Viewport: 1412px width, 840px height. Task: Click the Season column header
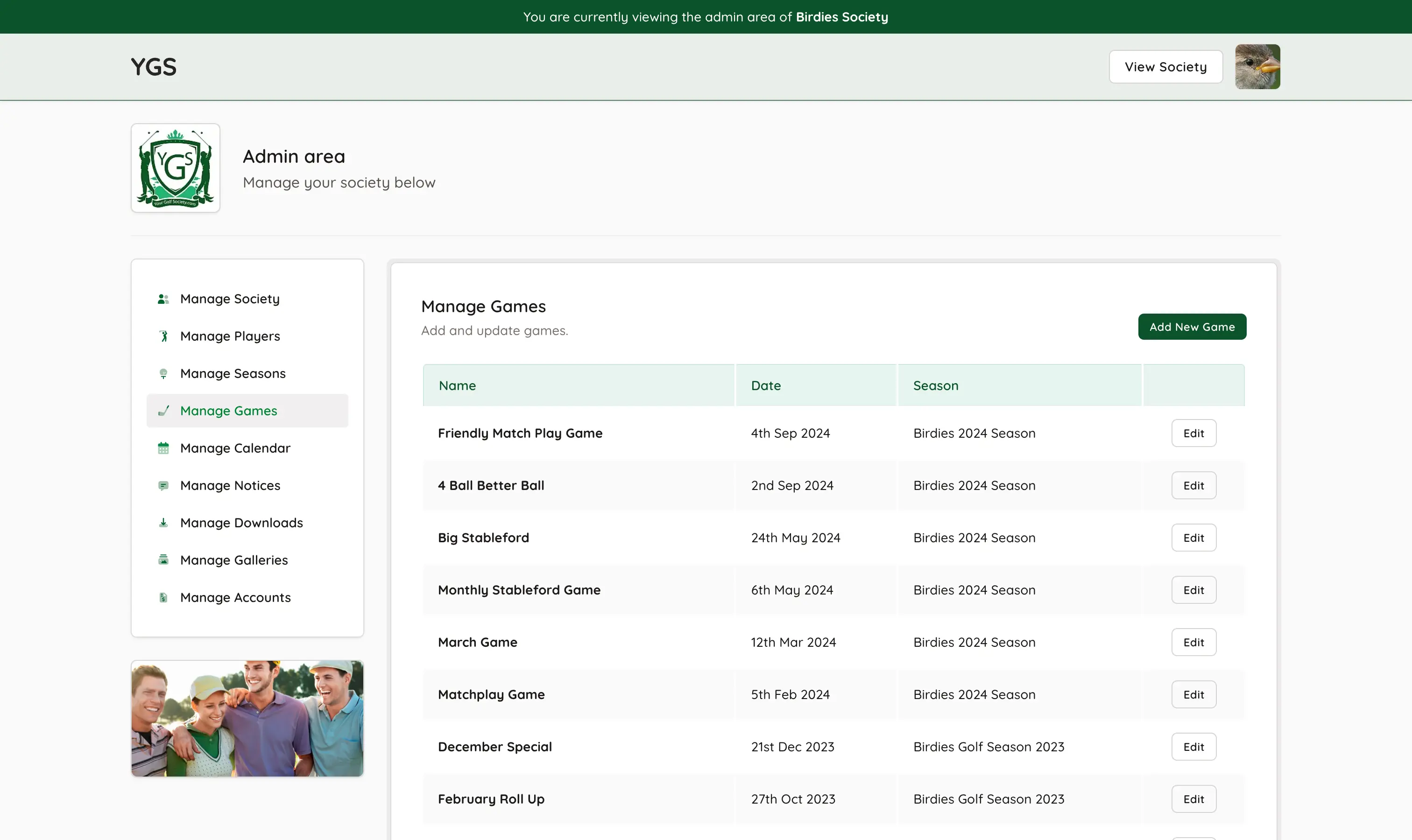coord(936,385)
